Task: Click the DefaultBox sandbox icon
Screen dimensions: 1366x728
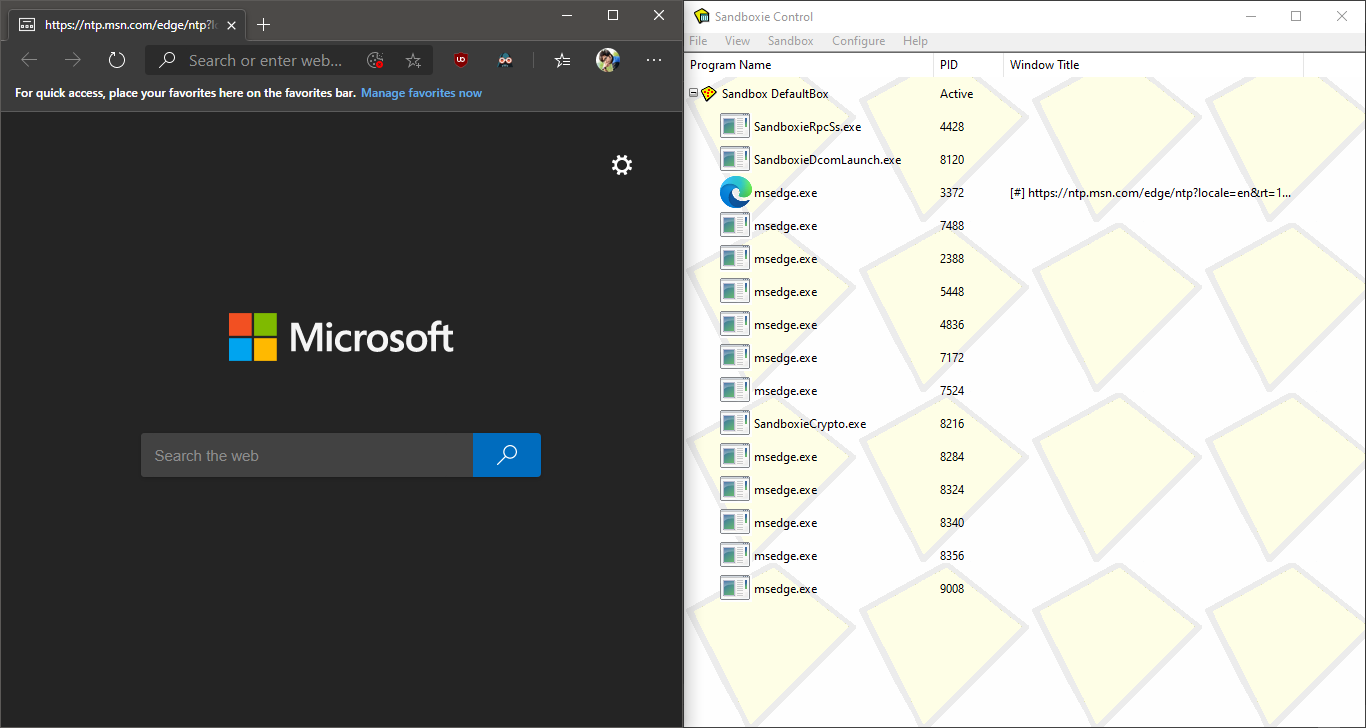Action: pos(708,94)
